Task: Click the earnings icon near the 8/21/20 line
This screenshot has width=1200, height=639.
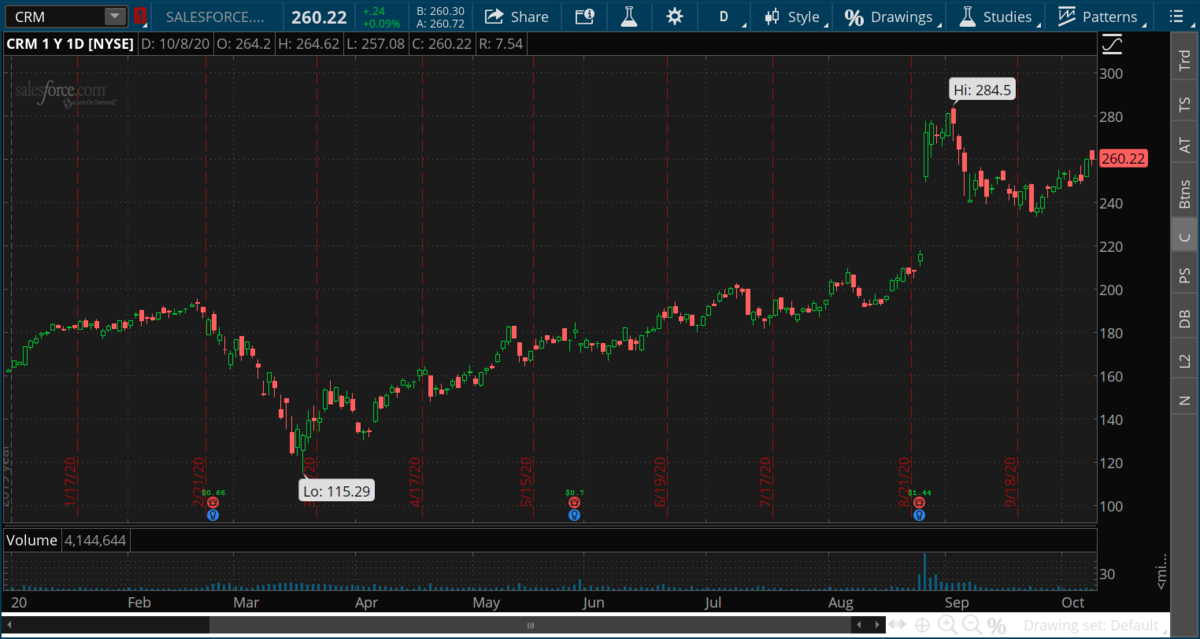Action: (x=918, y=502)
